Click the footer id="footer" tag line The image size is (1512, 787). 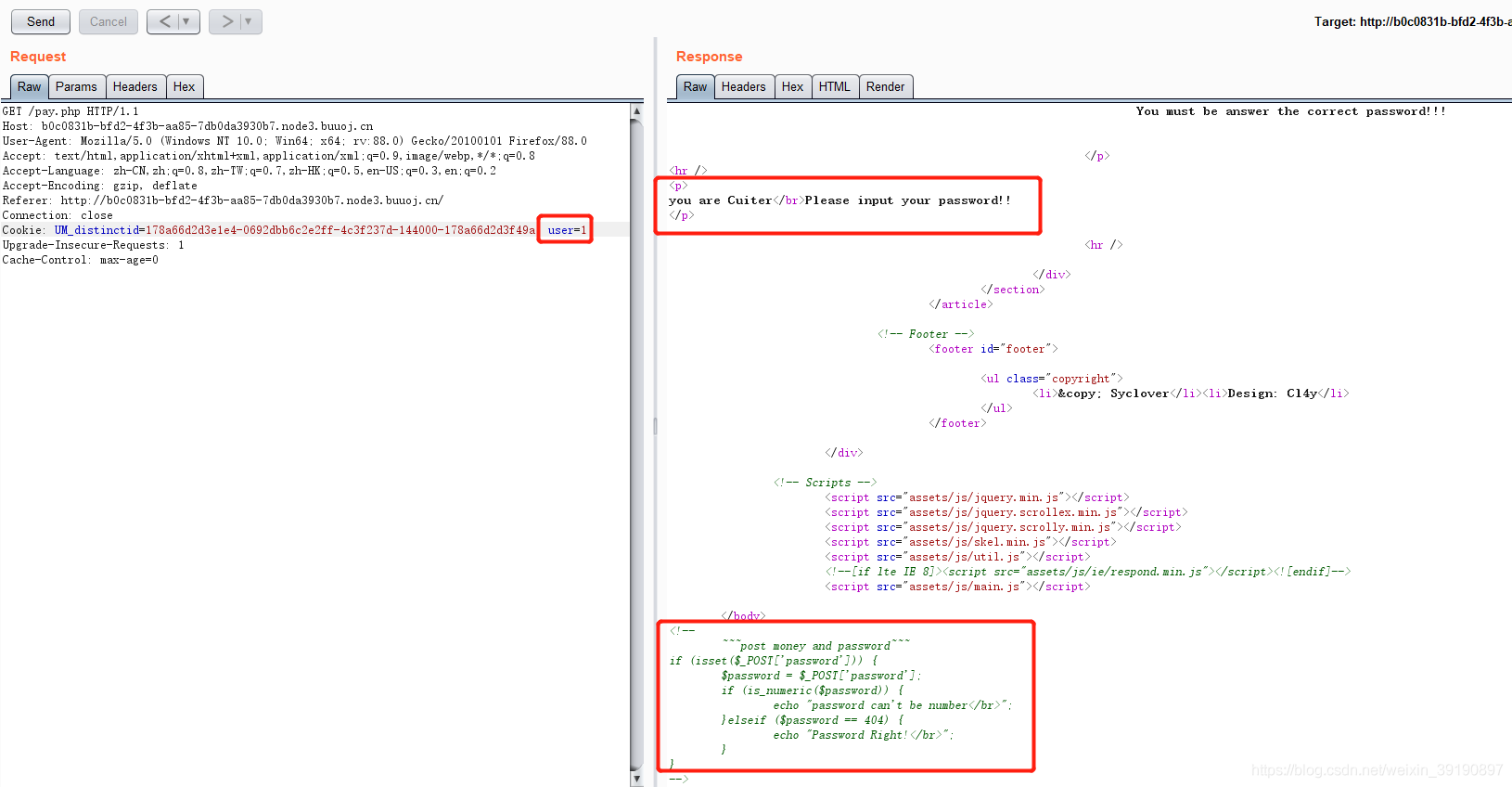click(x=993, y=349)
